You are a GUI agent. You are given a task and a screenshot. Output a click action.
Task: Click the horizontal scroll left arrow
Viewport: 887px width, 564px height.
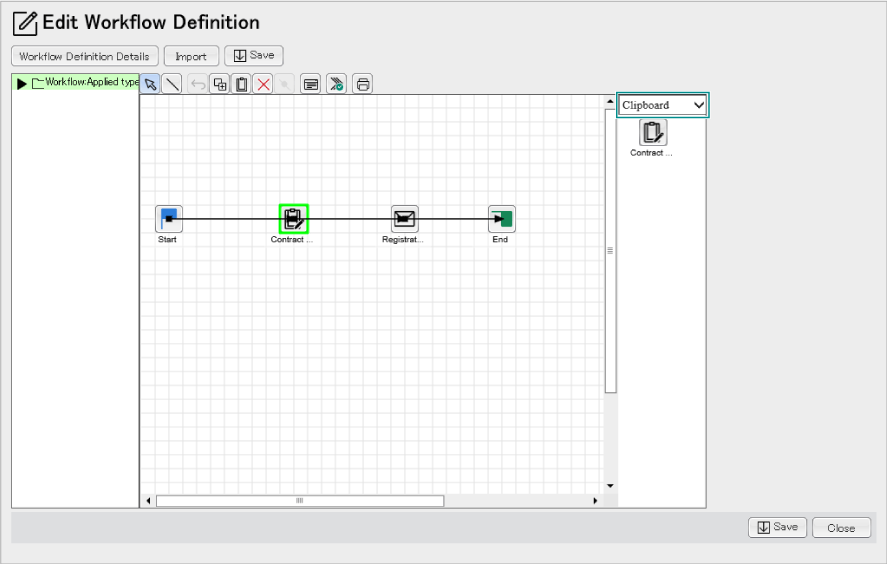coord(148,501)
